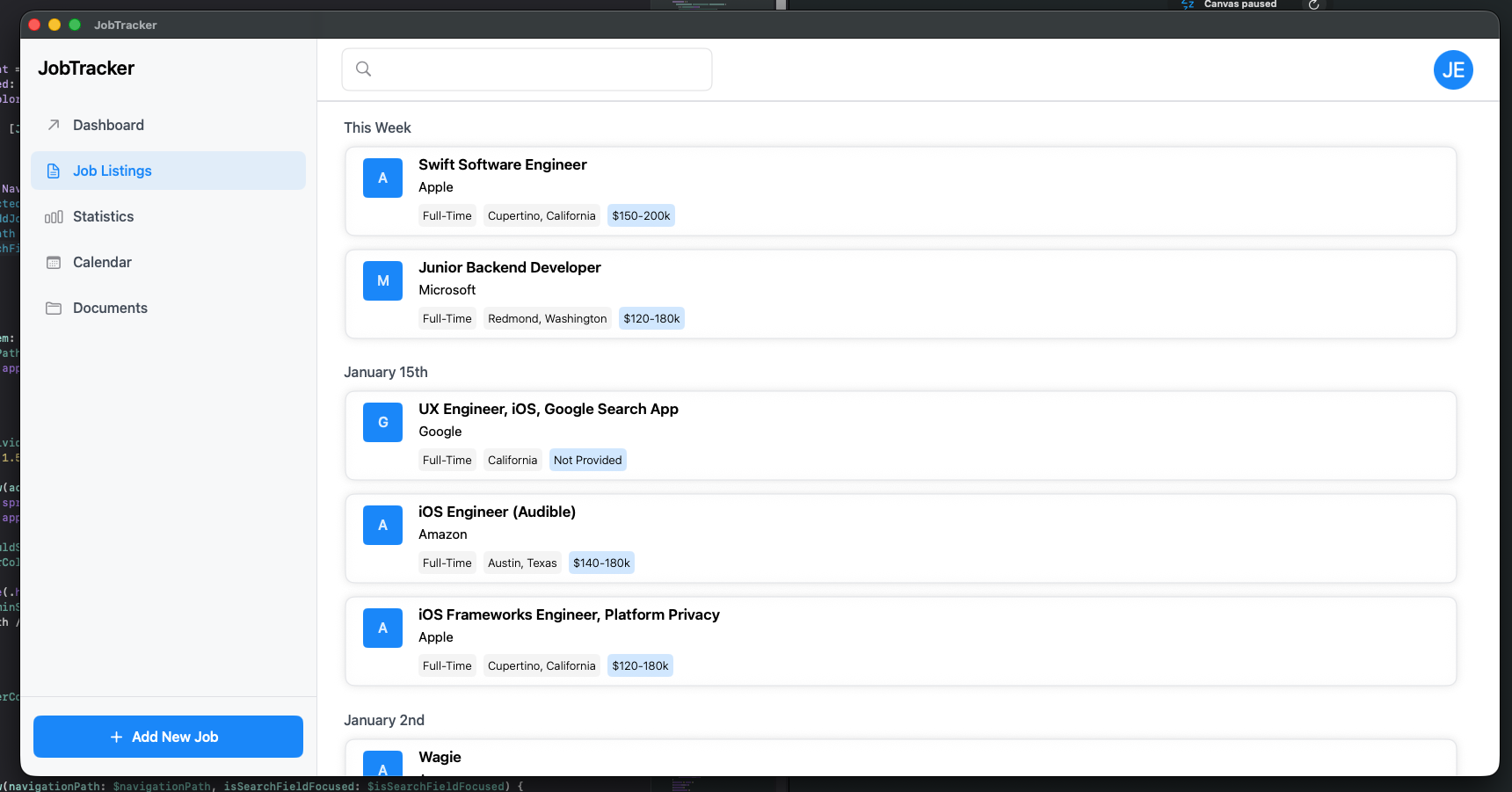The width and height of the screenshot is (1512, 792).
Task: Click the Amazon company name
Action: 443,534
